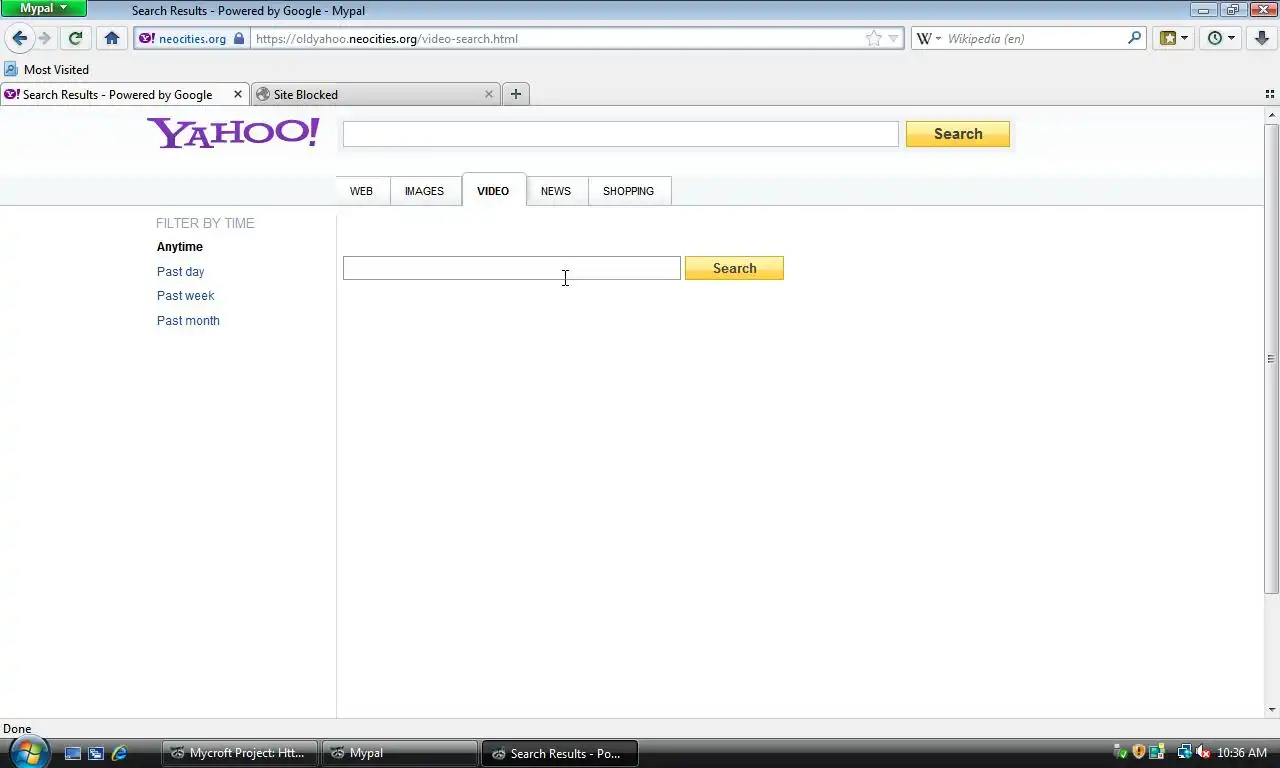Filter results by Past day

[x=181, y=272]
